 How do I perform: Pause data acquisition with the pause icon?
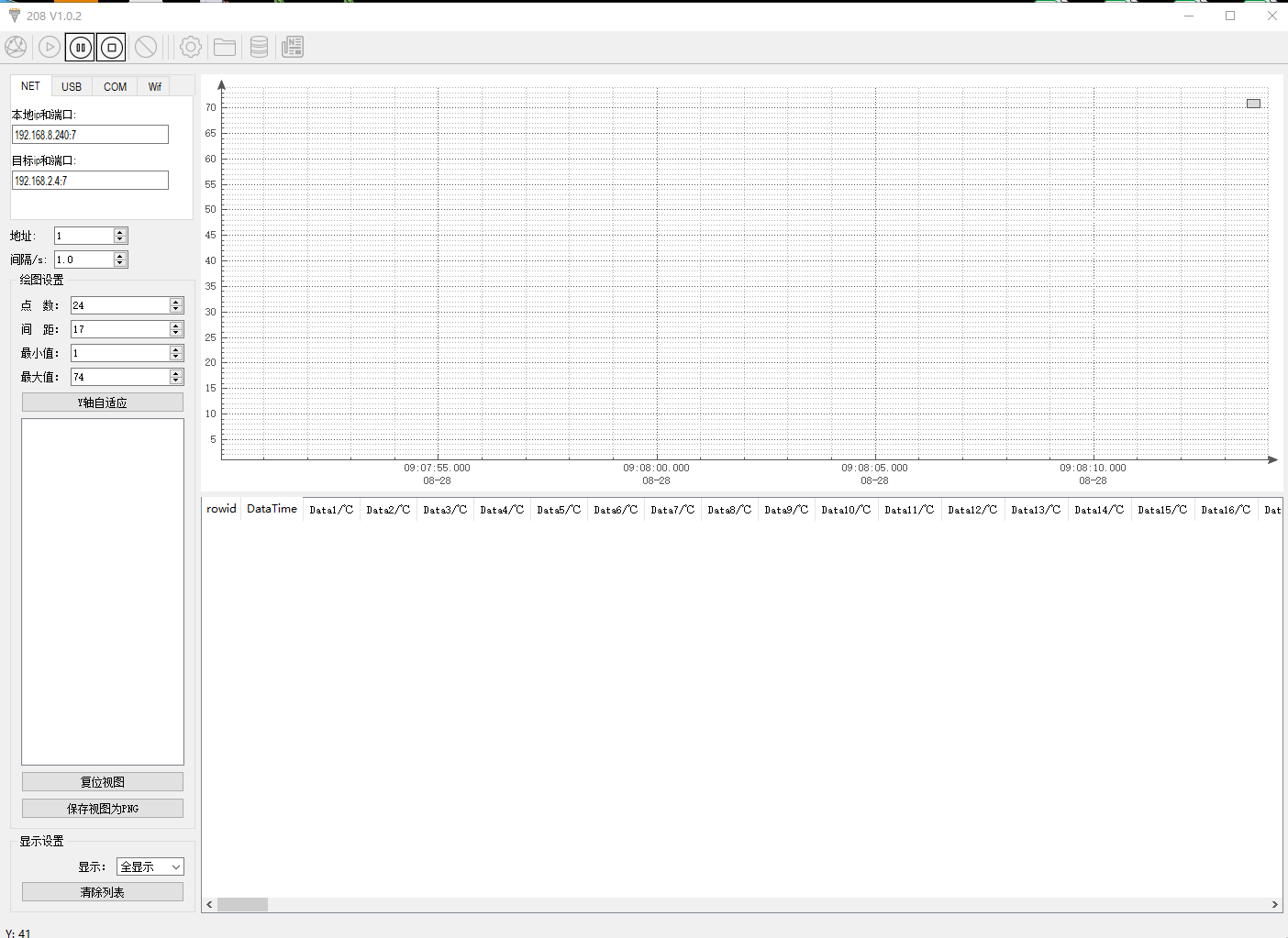pos(80,47)
